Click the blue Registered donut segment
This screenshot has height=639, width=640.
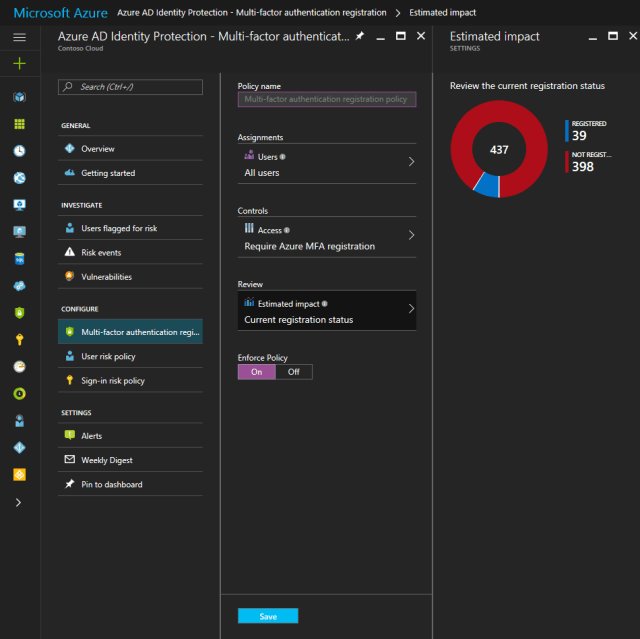point(488,185)
